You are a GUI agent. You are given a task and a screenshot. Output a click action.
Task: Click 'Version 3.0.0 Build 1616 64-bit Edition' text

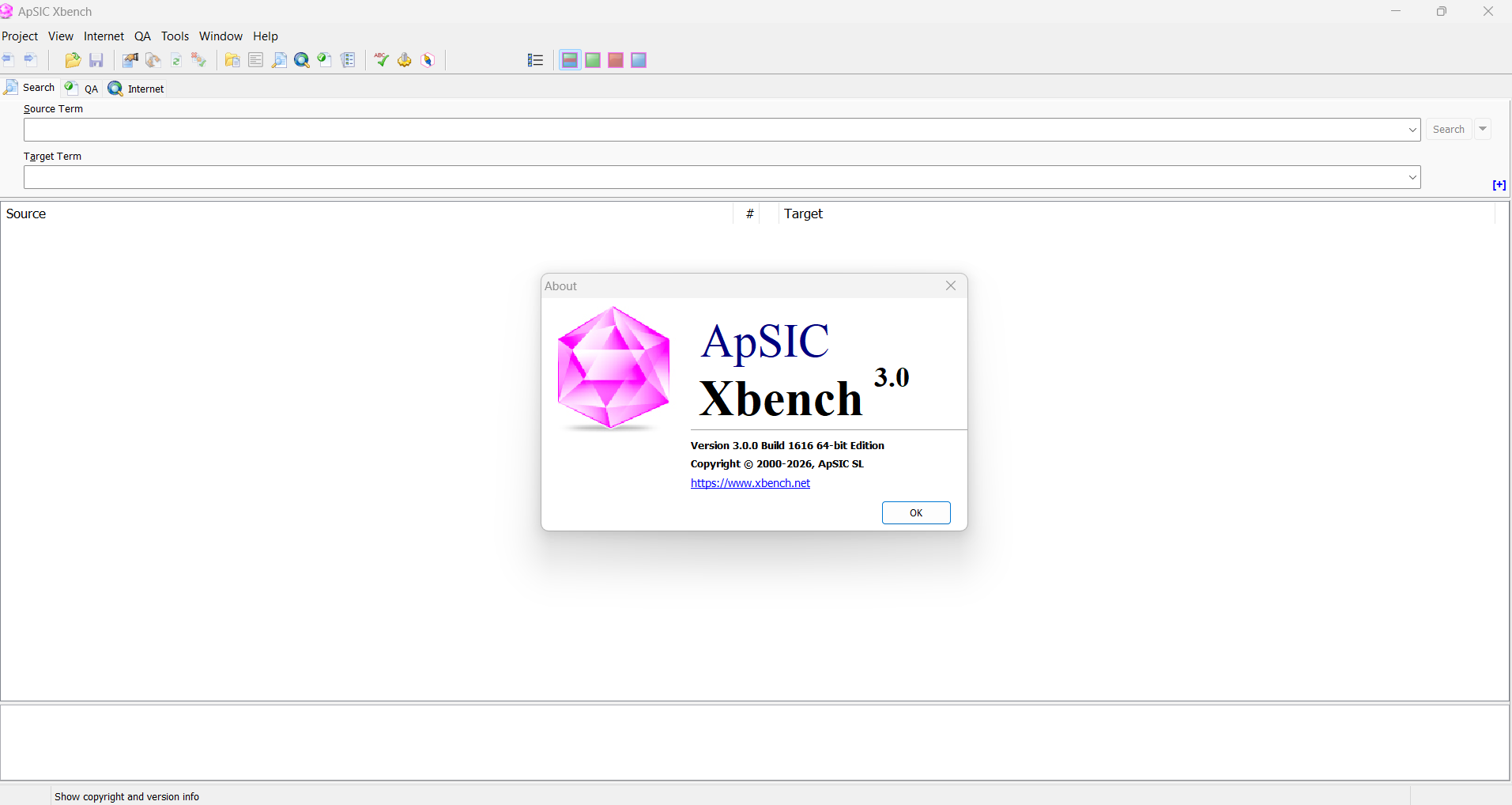tap(787, 445)
